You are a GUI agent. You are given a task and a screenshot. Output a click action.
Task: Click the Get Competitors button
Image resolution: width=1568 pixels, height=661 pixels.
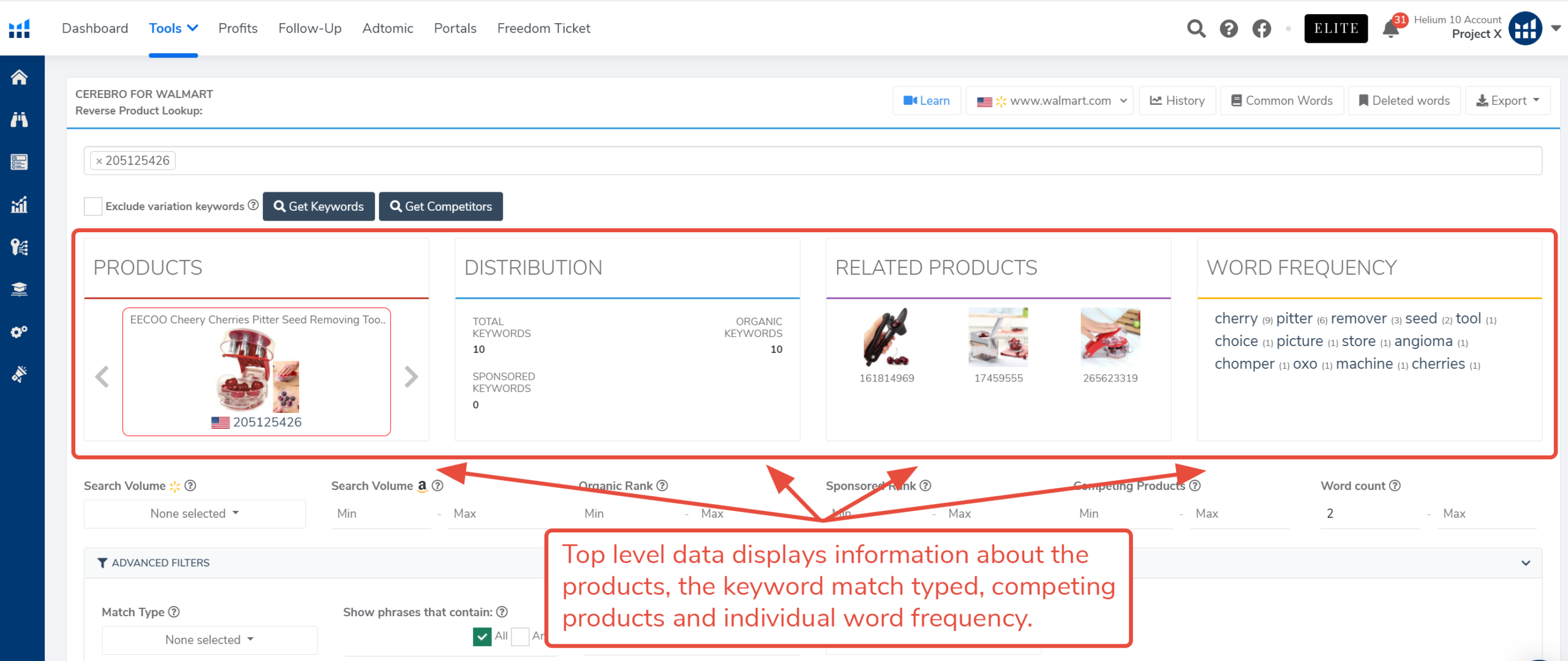441,206
